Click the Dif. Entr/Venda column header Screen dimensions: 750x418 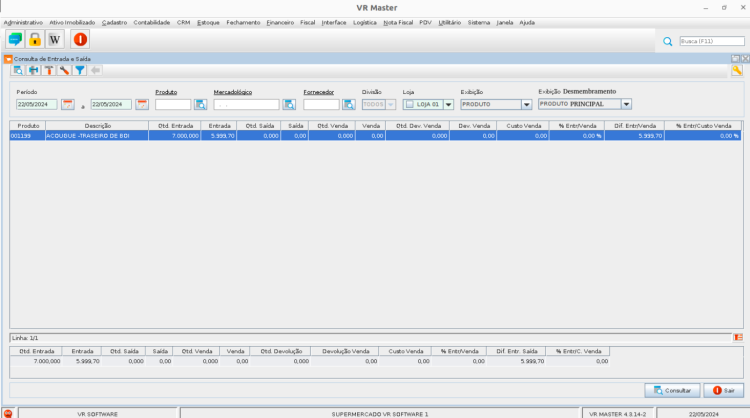pos(635,126)
